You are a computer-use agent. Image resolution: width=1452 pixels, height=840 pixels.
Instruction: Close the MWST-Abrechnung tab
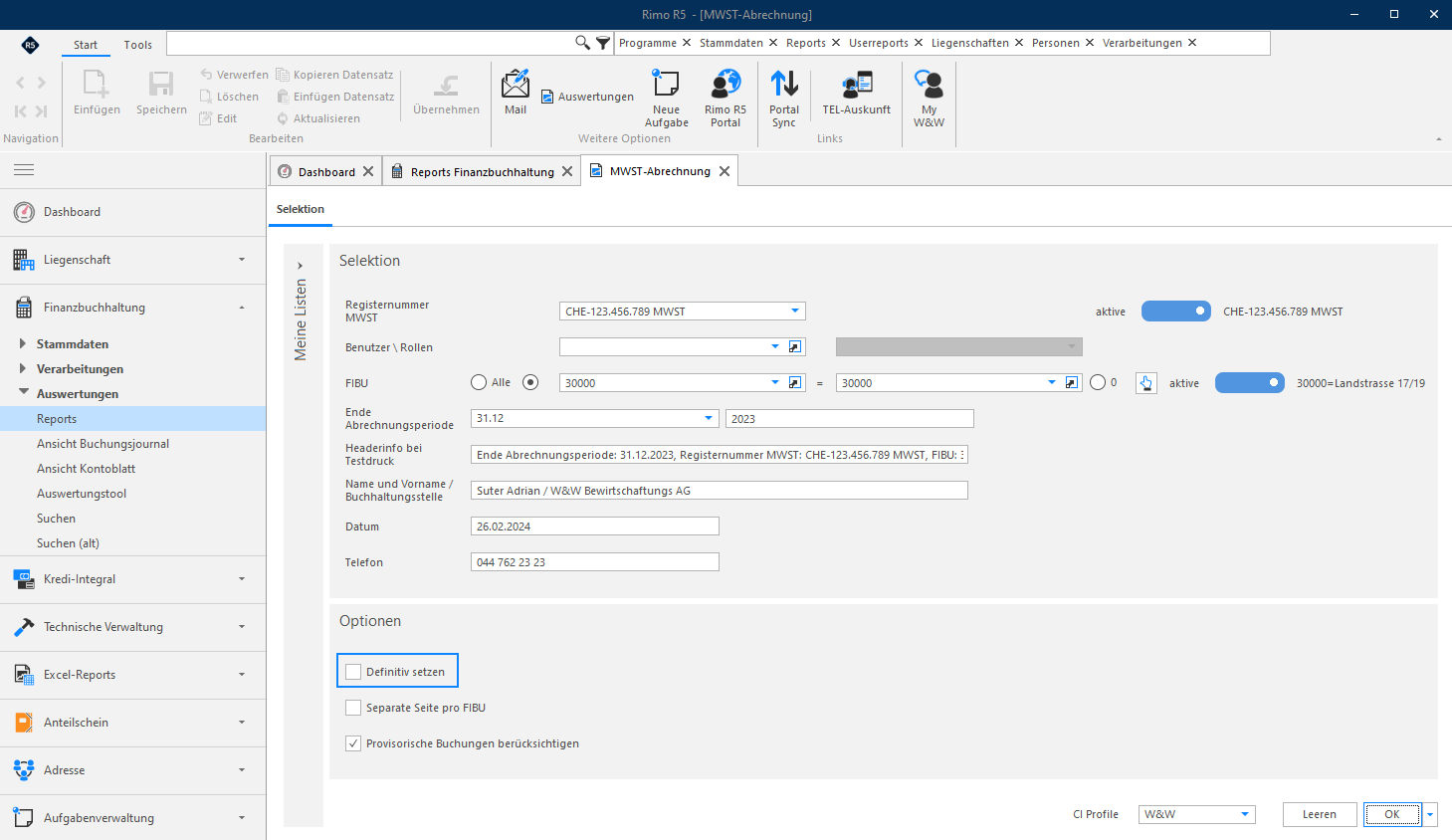(725, 171)
